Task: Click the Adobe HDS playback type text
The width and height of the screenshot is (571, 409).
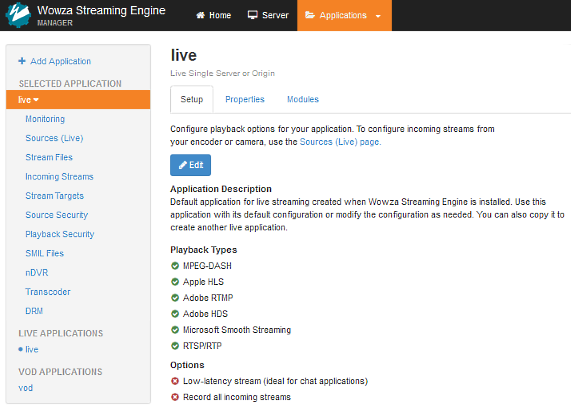Action: (205, 314)
